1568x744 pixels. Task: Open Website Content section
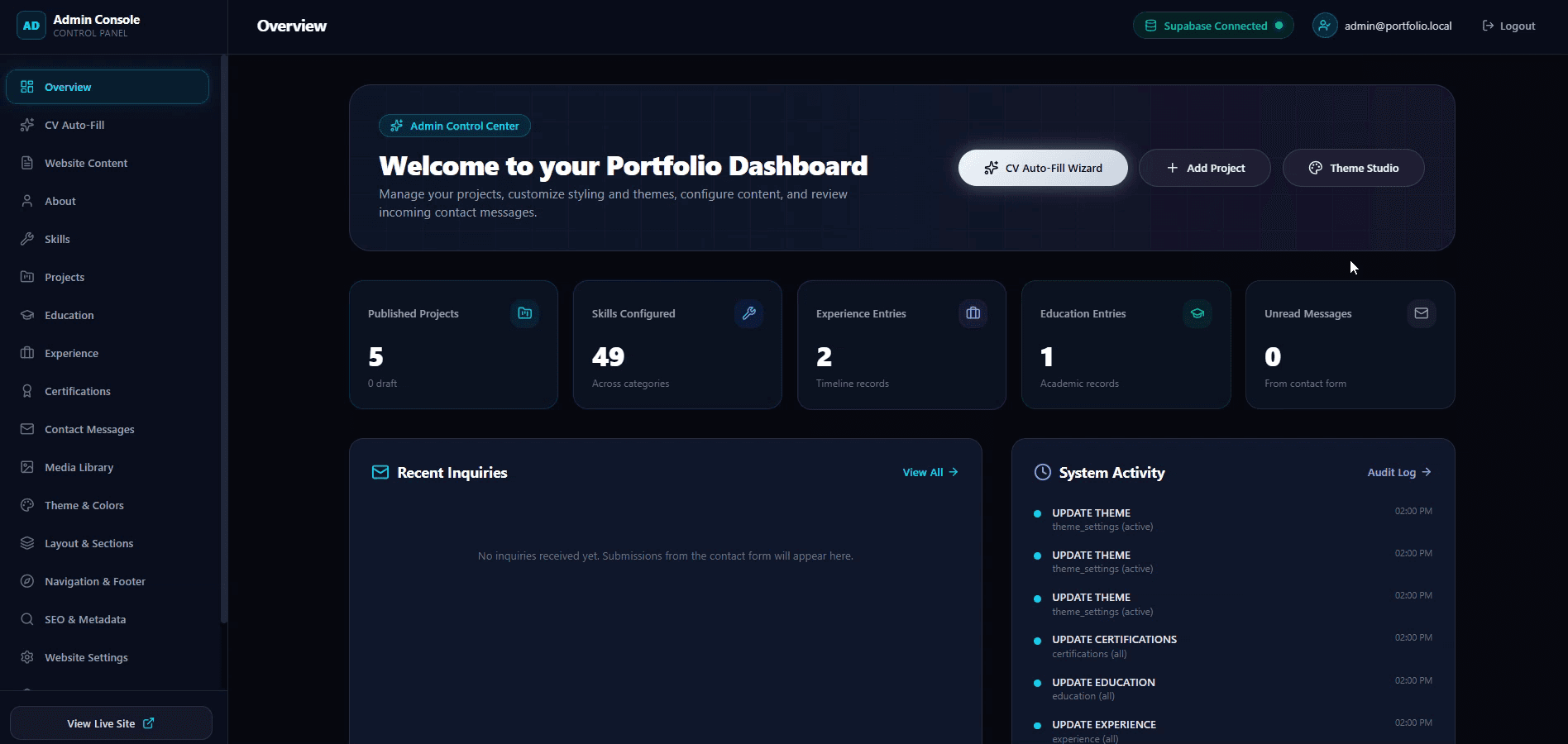click(108, 163)
